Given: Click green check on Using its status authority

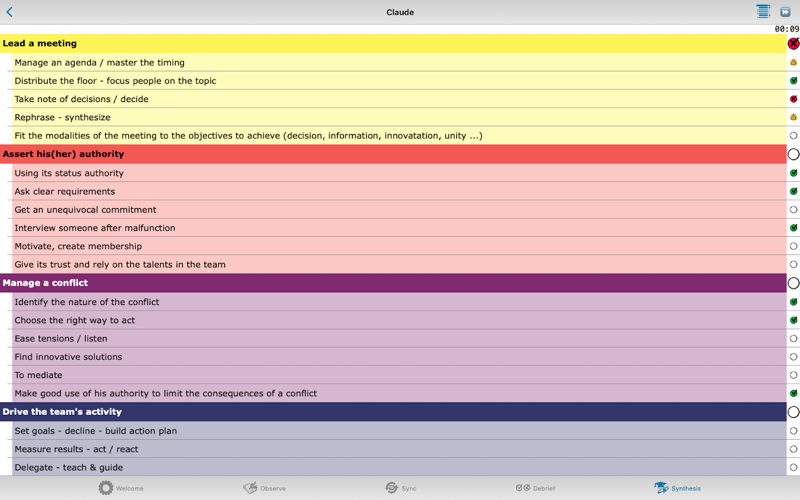Looking at the screenshot, I should point(793,173).
